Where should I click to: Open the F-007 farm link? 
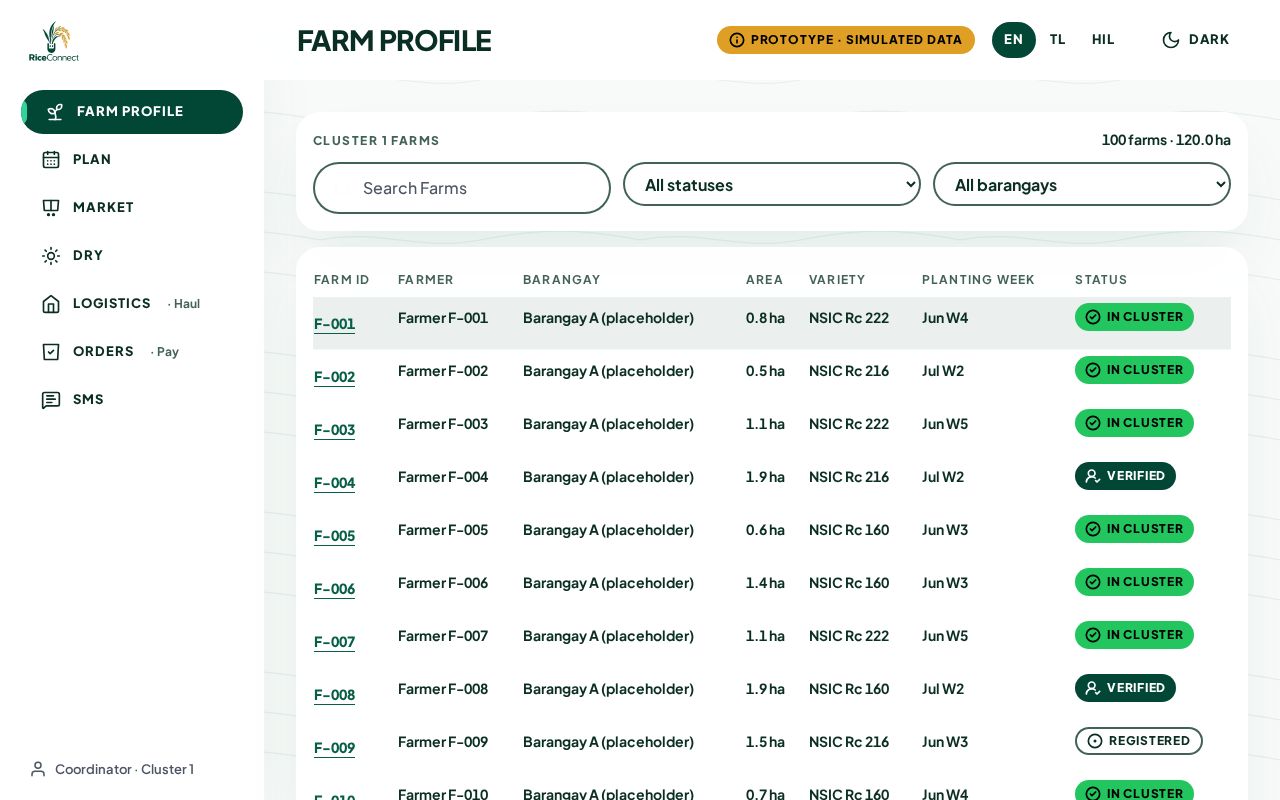[334, 642]
